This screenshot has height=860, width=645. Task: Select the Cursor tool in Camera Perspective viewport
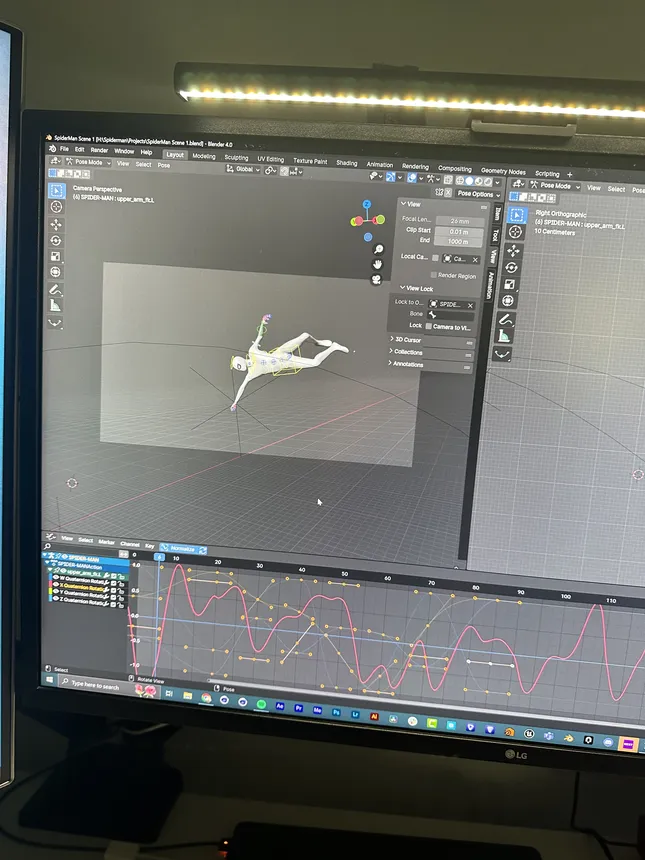click(x=56, y=207)
